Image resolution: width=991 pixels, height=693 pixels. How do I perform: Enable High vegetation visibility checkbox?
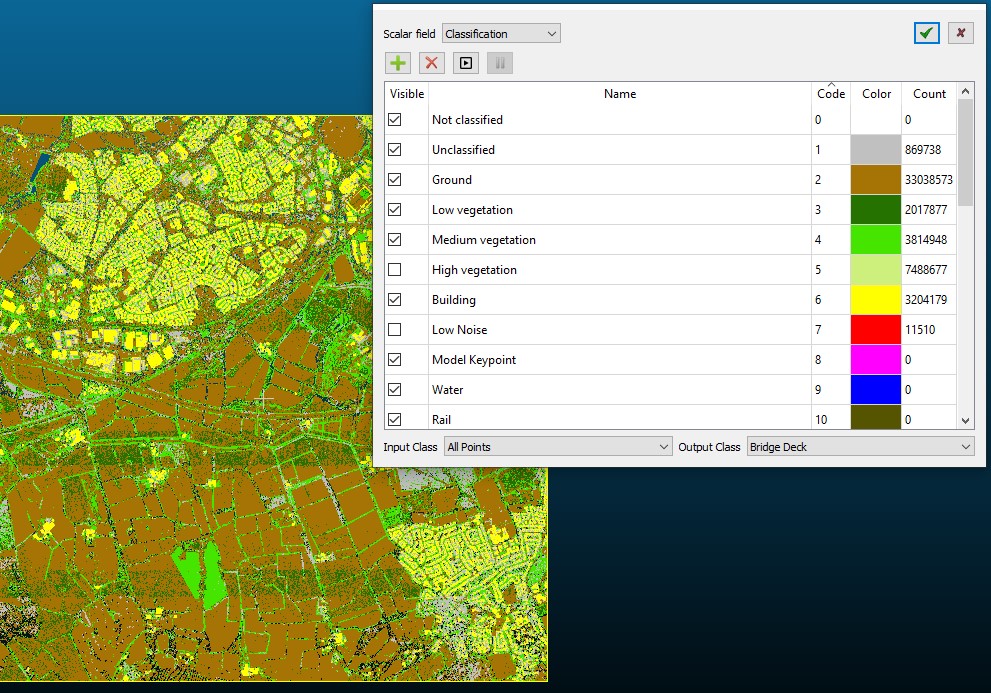pyautogui.click(x=395, y=270)
